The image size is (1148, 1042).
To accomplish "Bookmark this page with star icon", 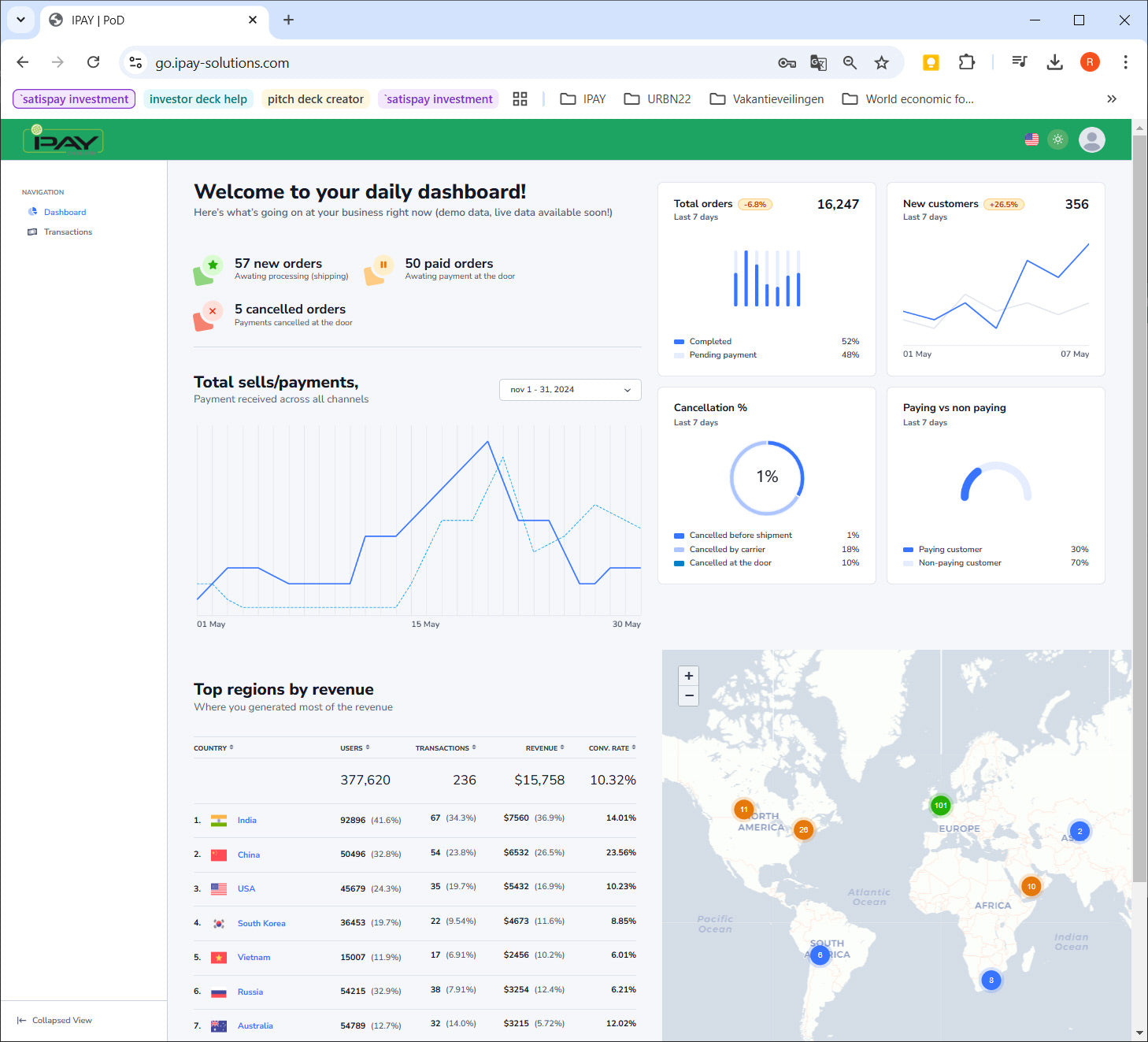I will (x=881, y=63).
